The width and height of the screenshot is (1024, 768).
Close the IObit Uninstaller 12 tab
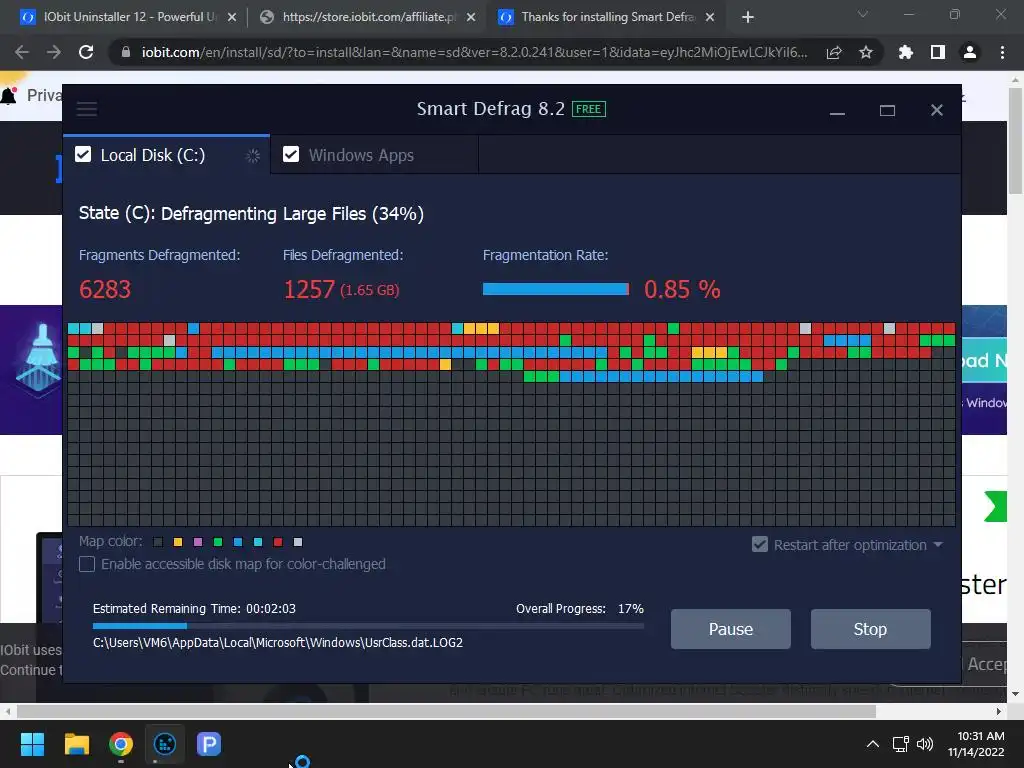pos(232,18)
